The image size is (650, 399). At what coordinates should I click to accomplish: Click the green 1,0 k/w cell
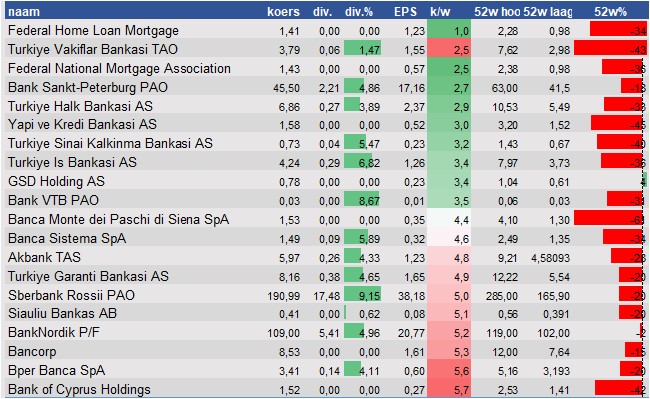click(449, 31)
